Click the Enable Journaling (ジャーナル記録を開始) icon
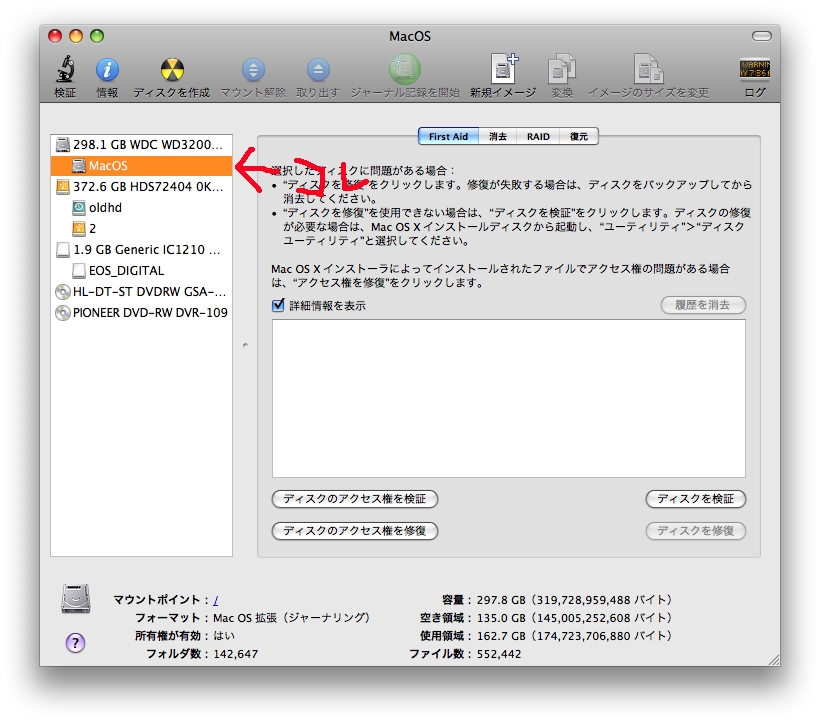This screenshot has height=721, width=820. point(405,69)
